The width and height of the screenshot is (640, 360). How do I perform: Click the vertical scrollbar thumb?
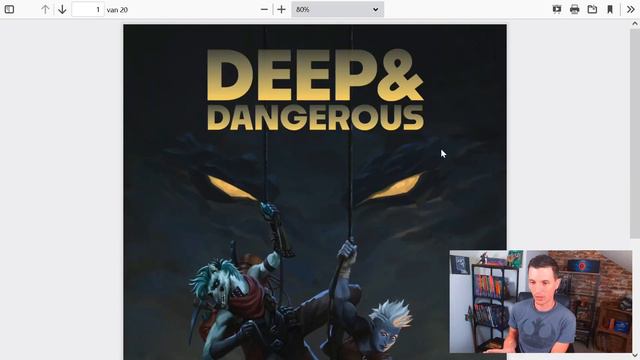[635, 133]
